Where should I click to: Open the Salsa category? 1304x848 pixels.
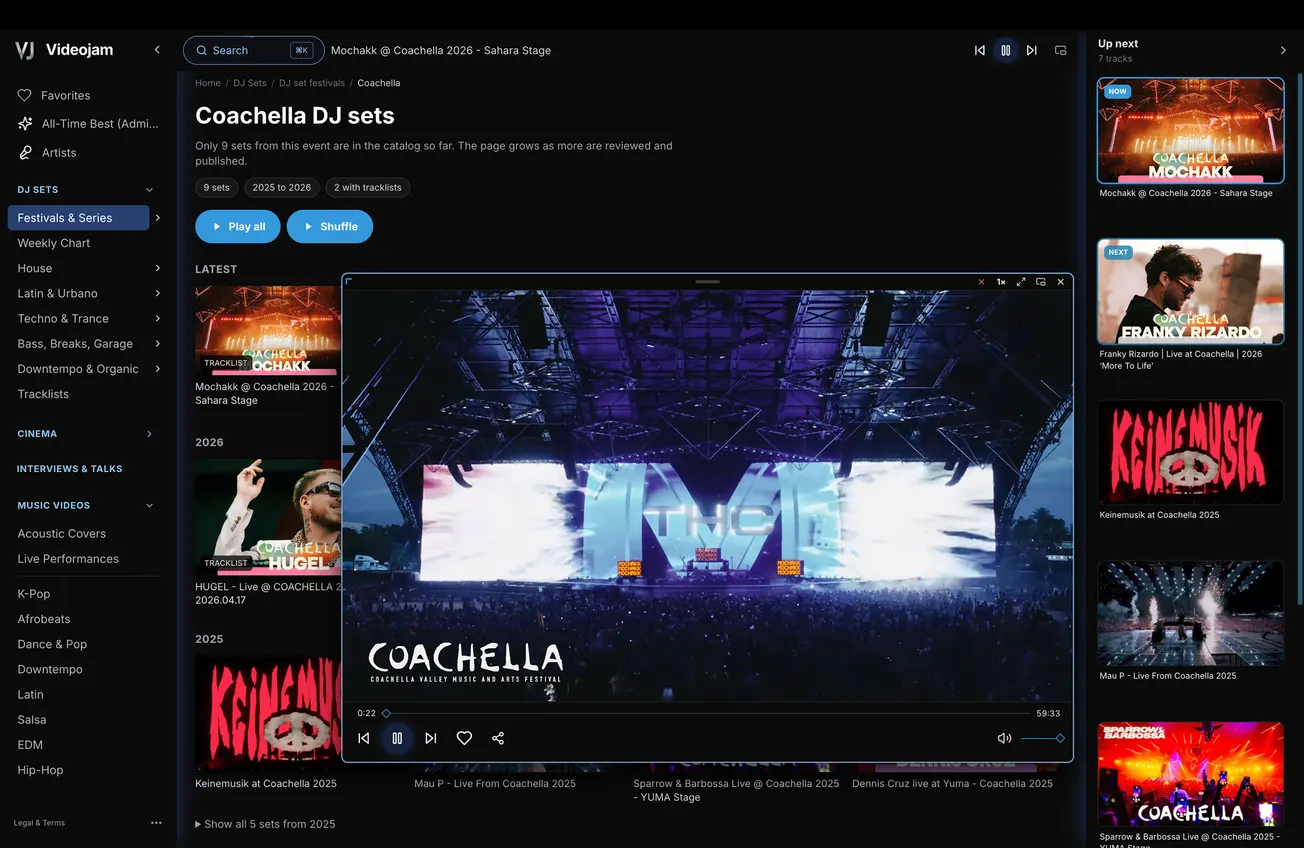pos(32,720)
